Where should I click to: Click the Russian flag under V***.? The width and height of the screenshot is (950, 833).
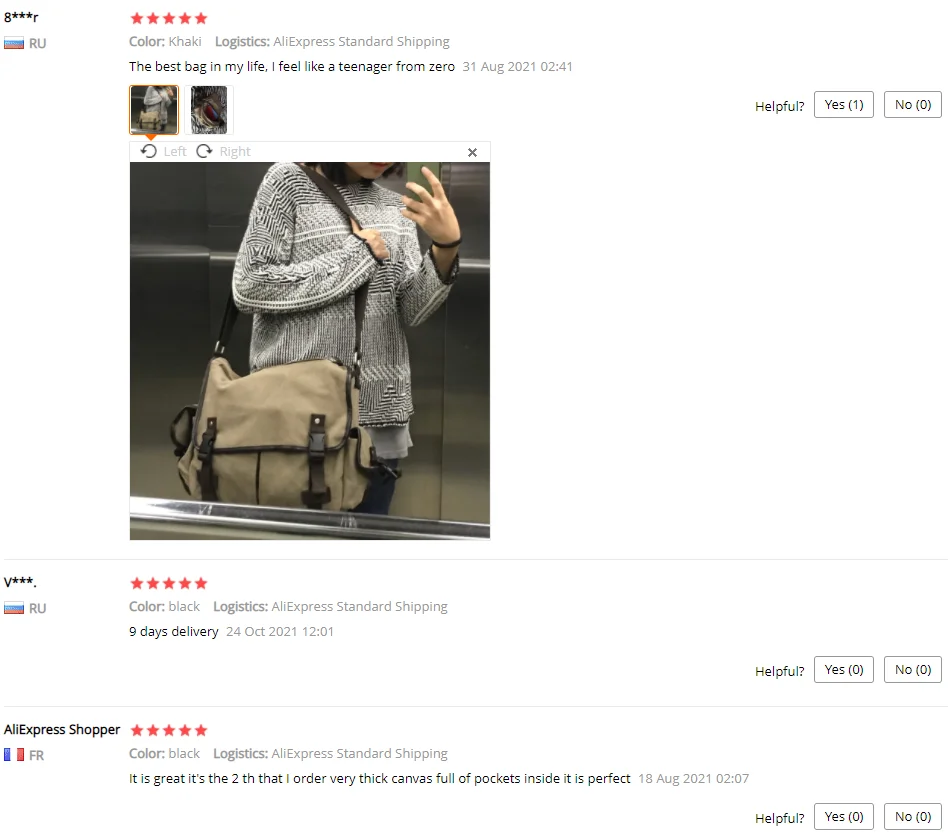[x=14, y=608]
